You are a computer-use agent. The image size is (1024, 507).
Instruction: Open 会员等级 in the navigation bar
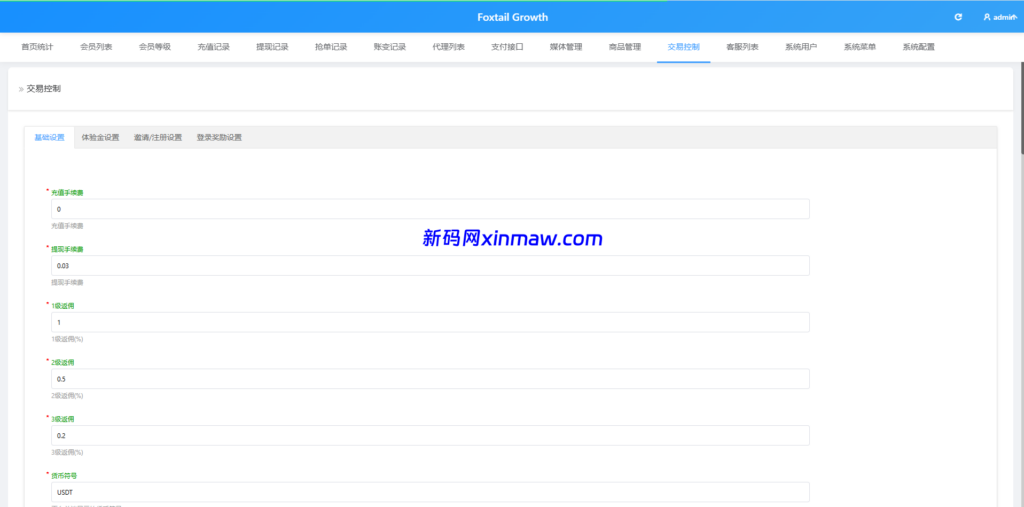155,47
